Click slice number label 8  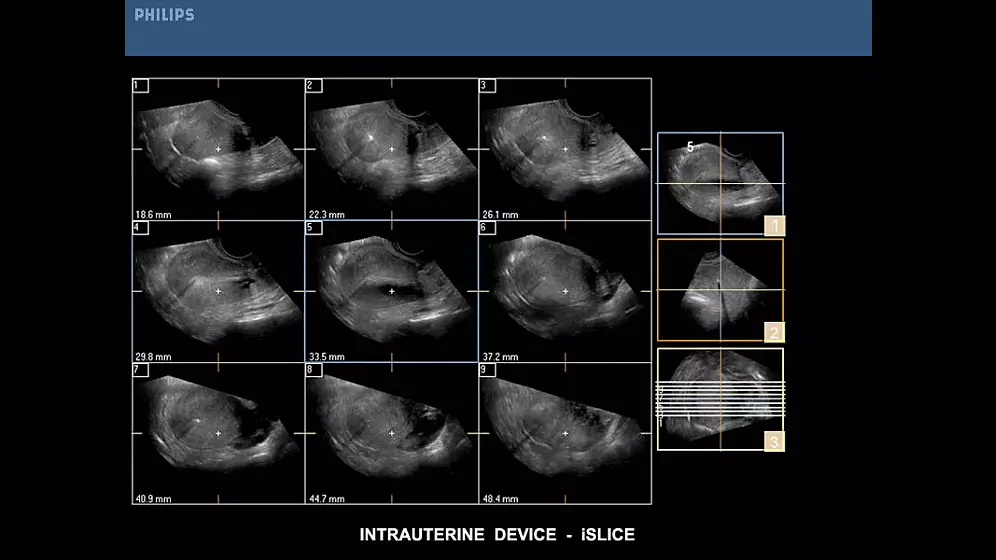pyautogui.click(x=314, y=370)
